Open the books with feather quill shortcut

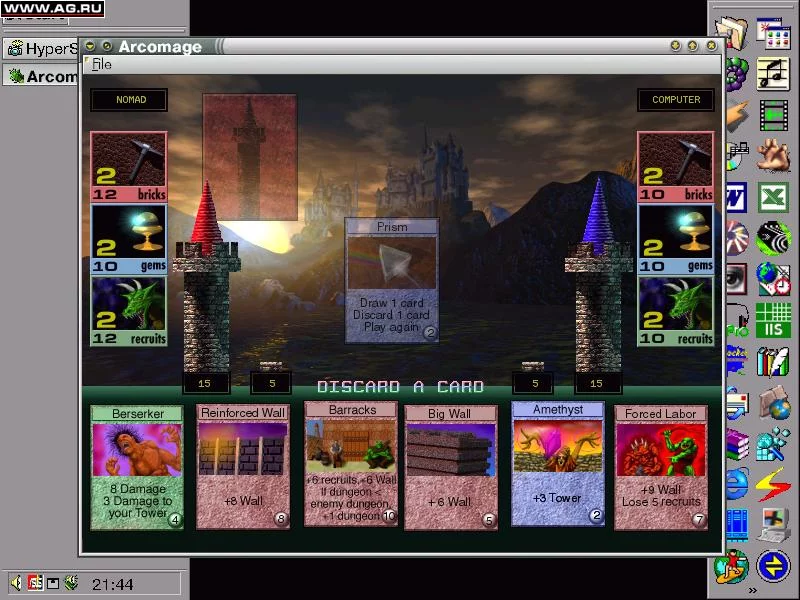pos(773,362)
